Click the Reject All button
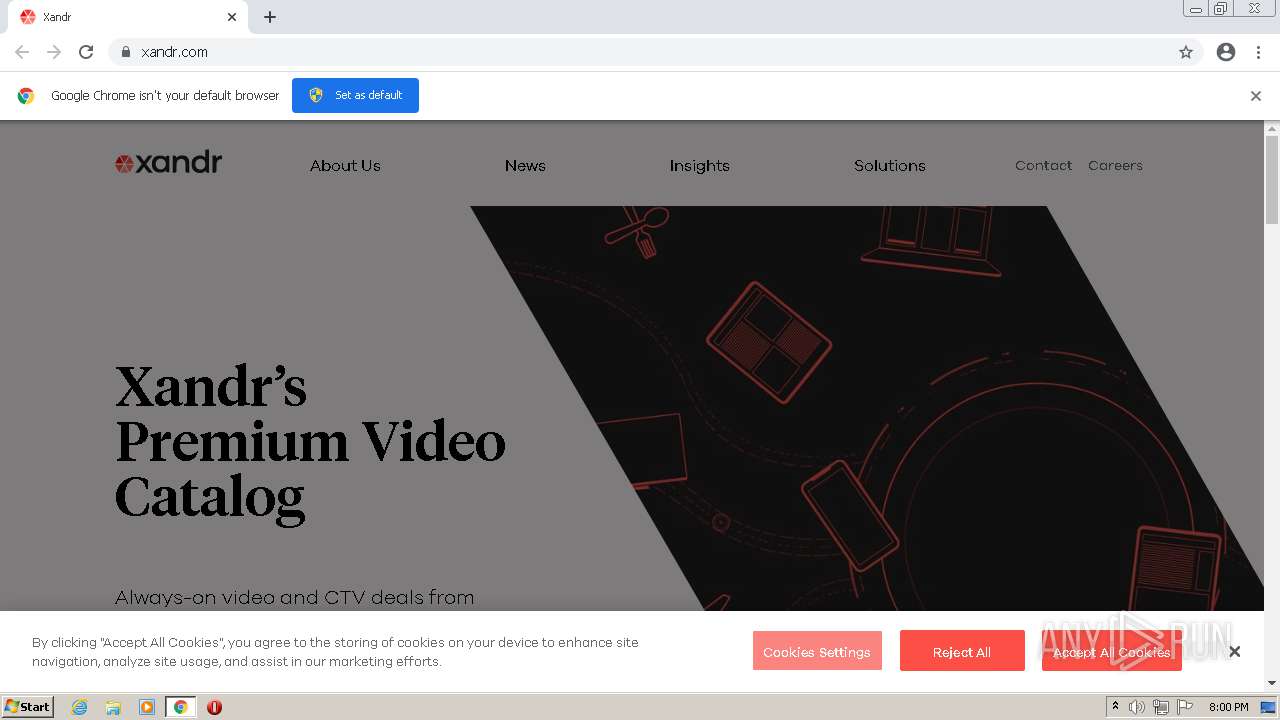Image resolution: width=1280 pixels, height=720 pixels. coord(962,651)
